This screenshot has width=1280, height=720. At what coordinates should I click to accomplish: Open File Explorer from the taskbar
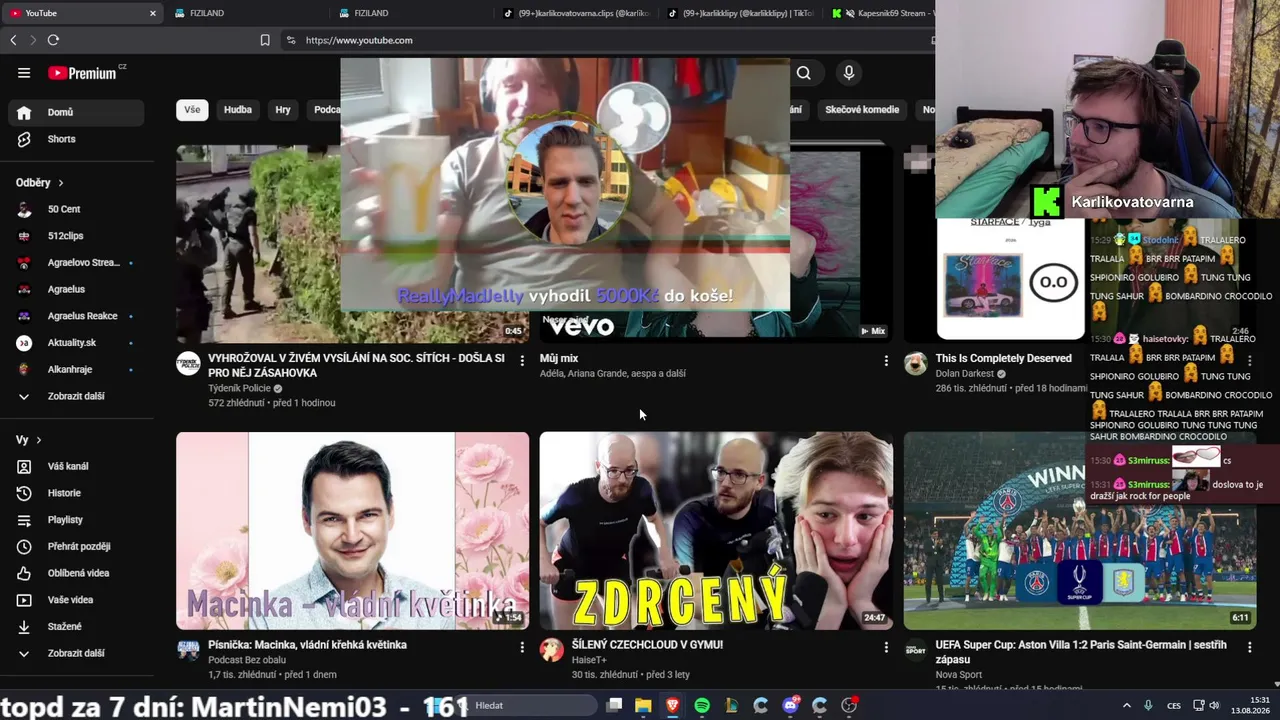click(643, 706)
